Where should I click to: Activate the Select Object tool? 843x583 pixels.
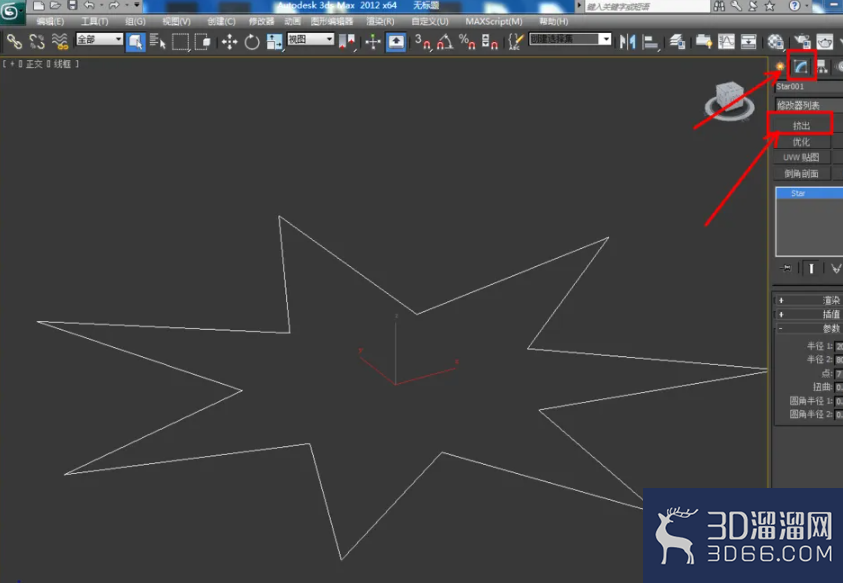pos(135,41)
